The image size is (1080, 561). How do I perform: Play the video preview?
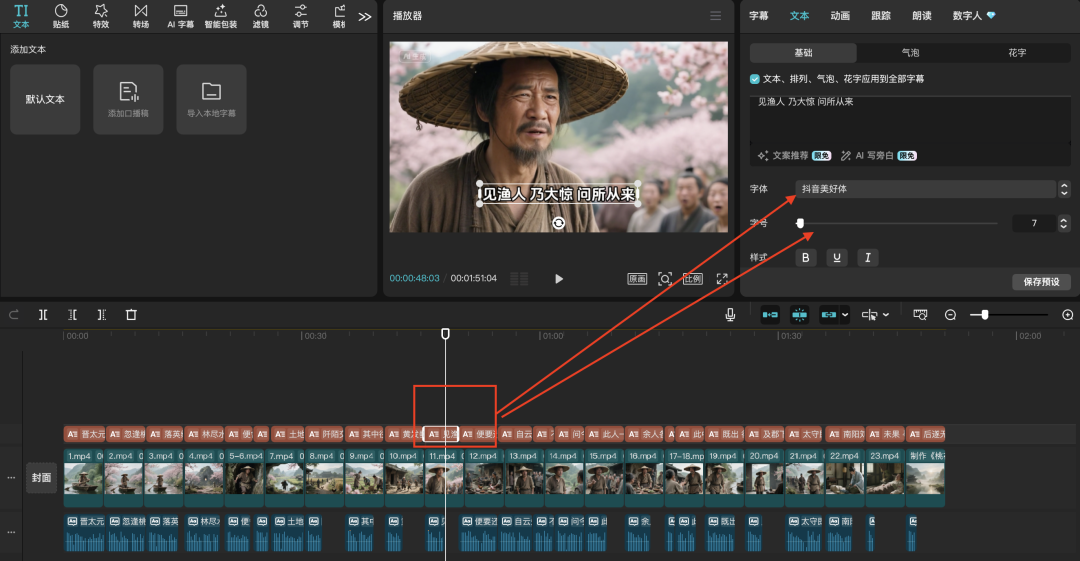tap(559, 278)
